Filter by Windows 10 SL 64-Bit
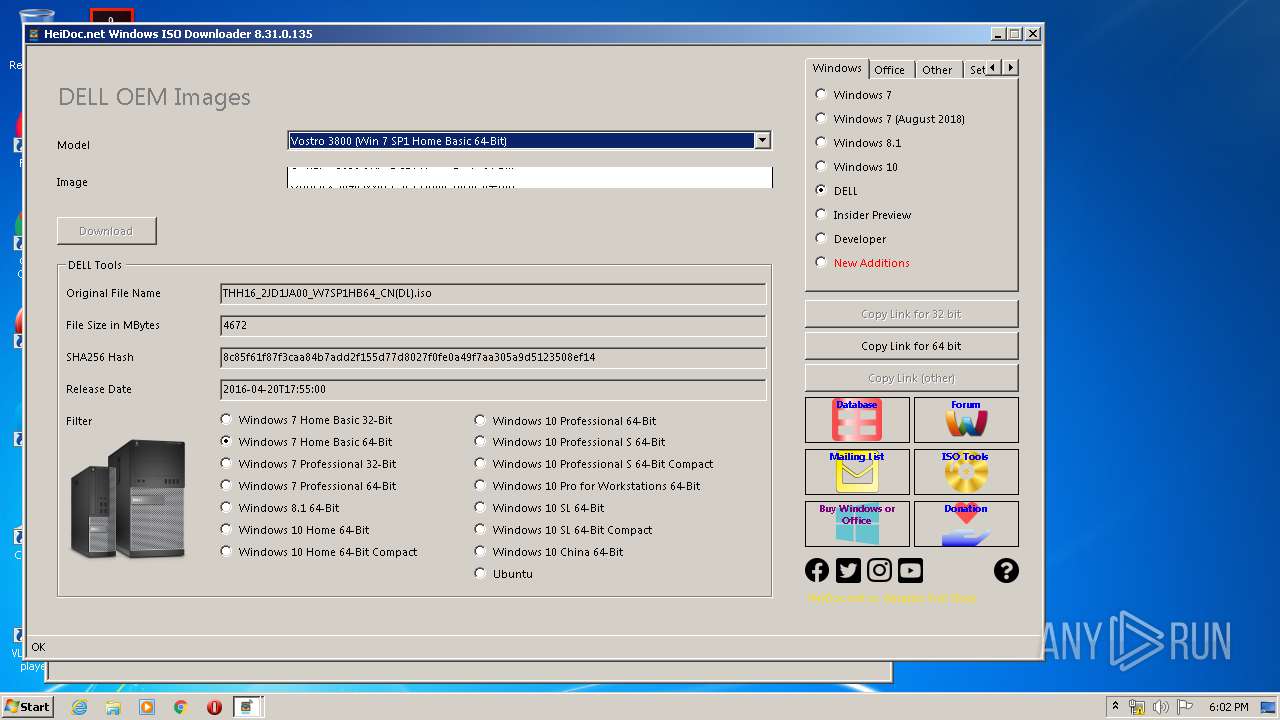The width and height of the screenshot is (1280, 720). click(539, 507)
